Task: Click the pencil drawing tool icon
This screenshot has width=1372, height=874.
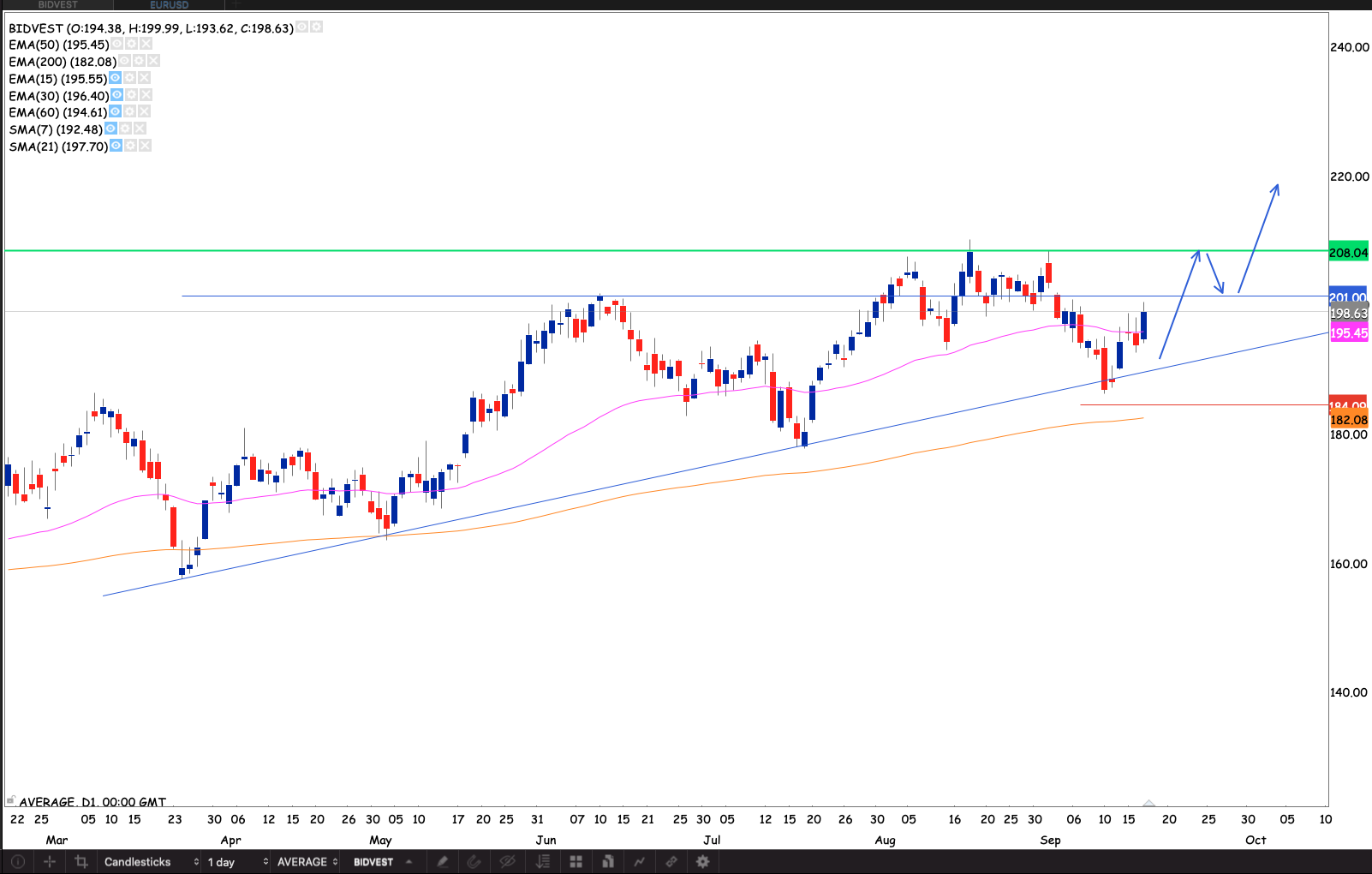Action: (x=443, y=862)
